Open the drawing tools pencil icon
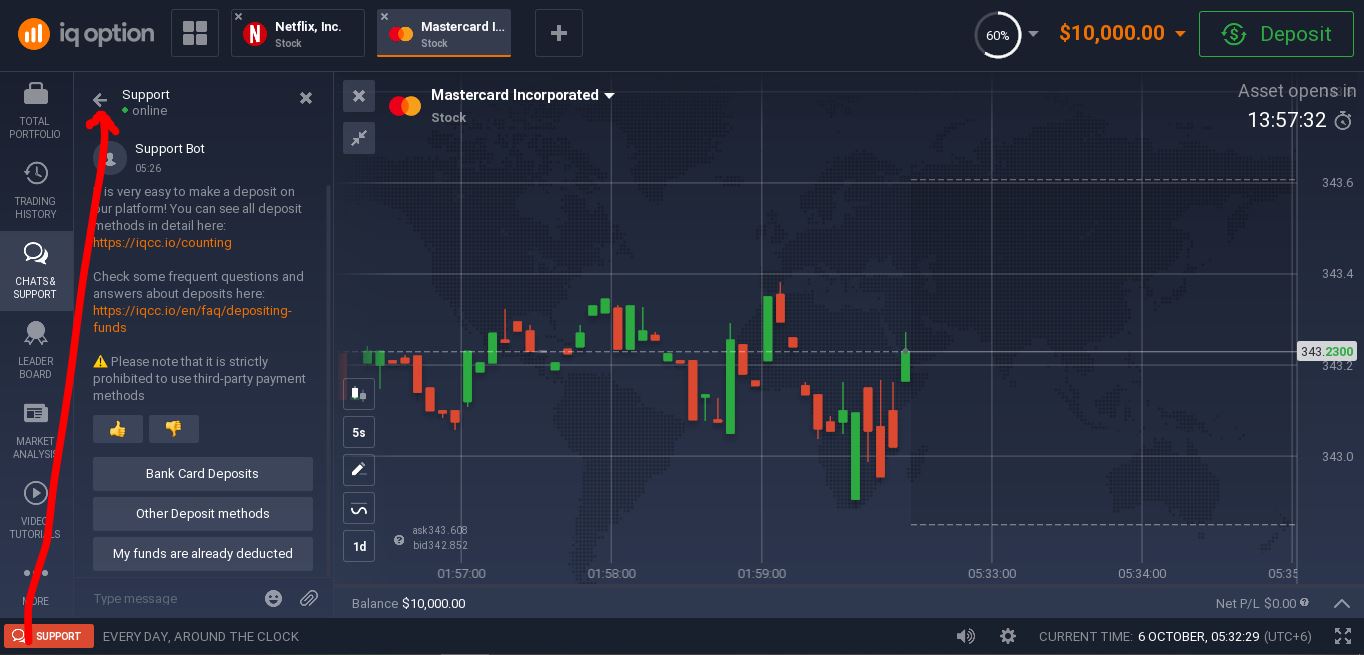Screen dimensions: 1364x655 [359, 470]
